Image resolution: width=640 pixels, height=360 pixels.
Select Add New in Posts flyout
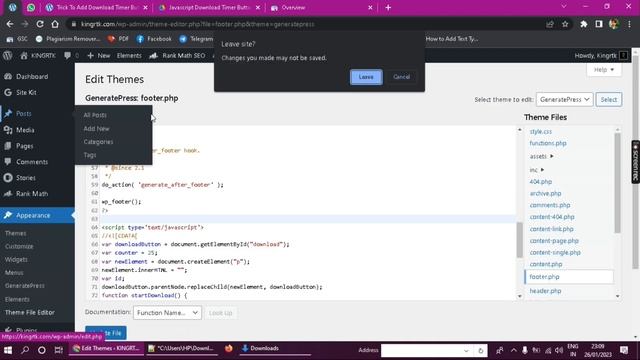tap(96, 129)
